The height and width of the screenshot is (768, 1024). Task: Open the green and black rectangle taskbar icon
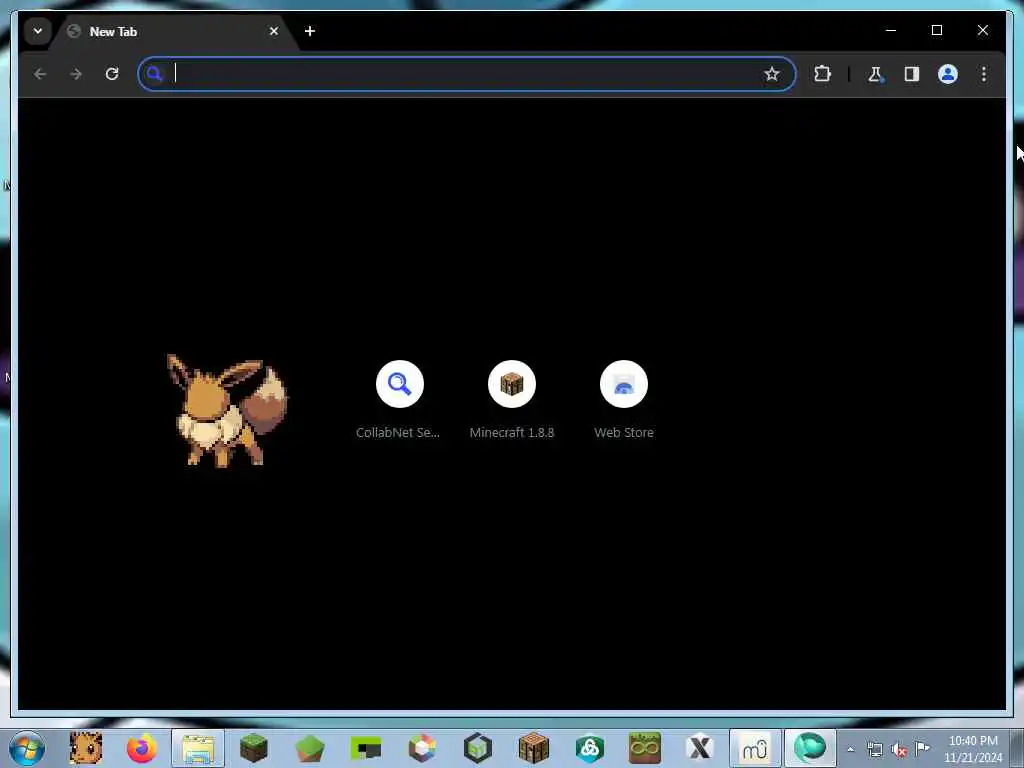tap(366, 748)
